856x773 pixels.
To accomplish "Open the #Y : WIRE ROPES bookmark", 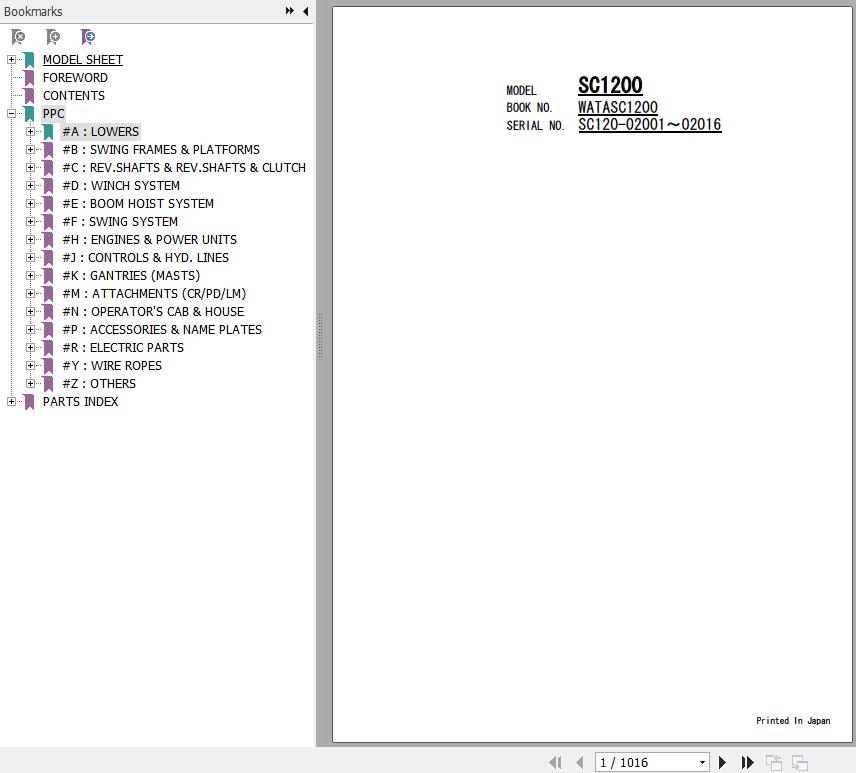I will coord(112,366).
